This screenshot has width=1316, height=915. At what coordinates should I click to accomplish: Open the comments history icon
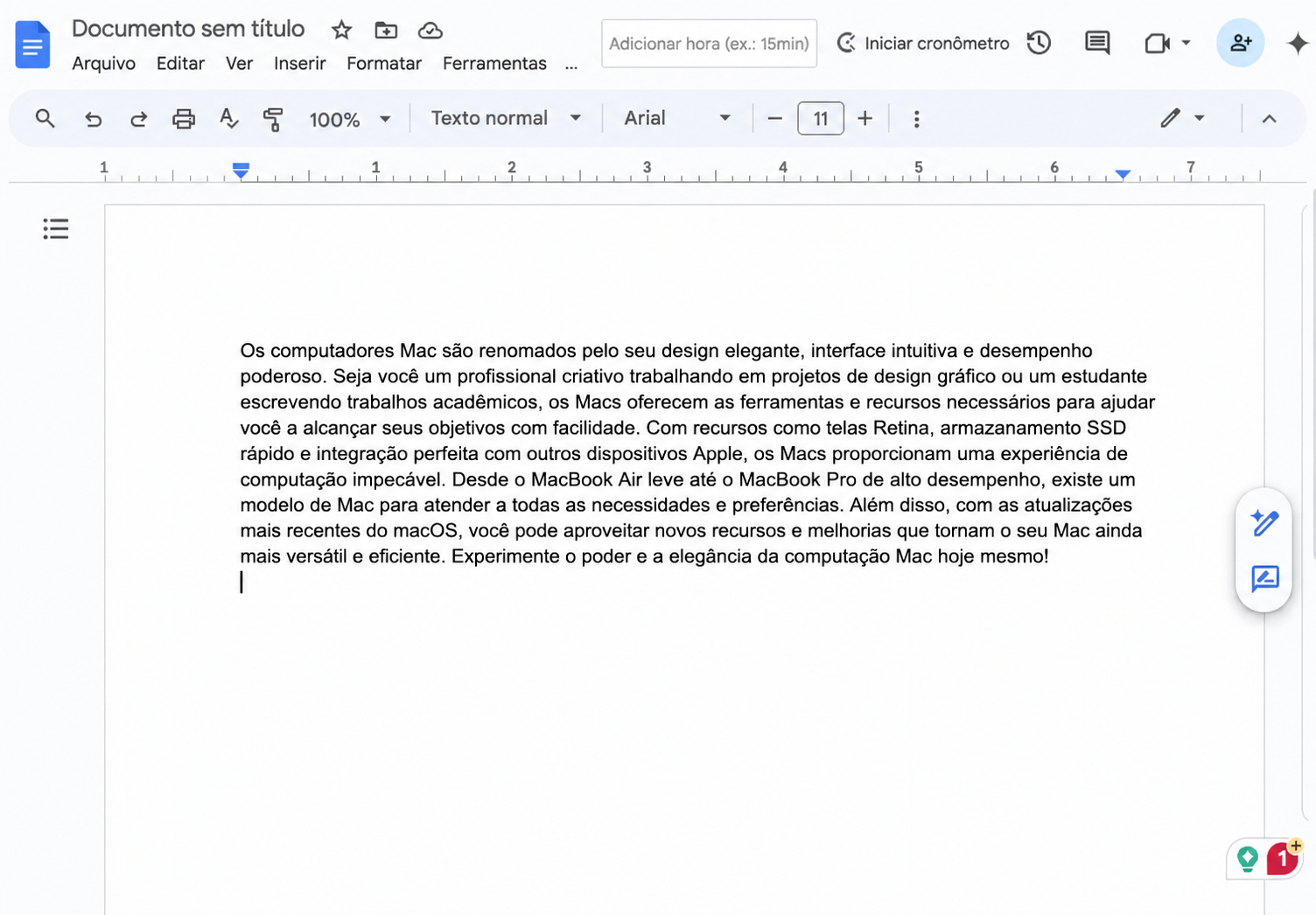tap(1097, 43)
